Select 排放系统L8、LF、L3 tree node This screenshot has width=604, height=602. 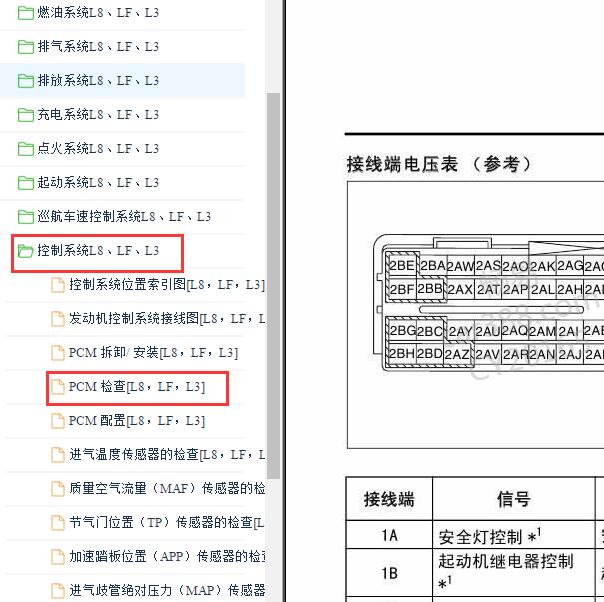(x=98, y=81)
